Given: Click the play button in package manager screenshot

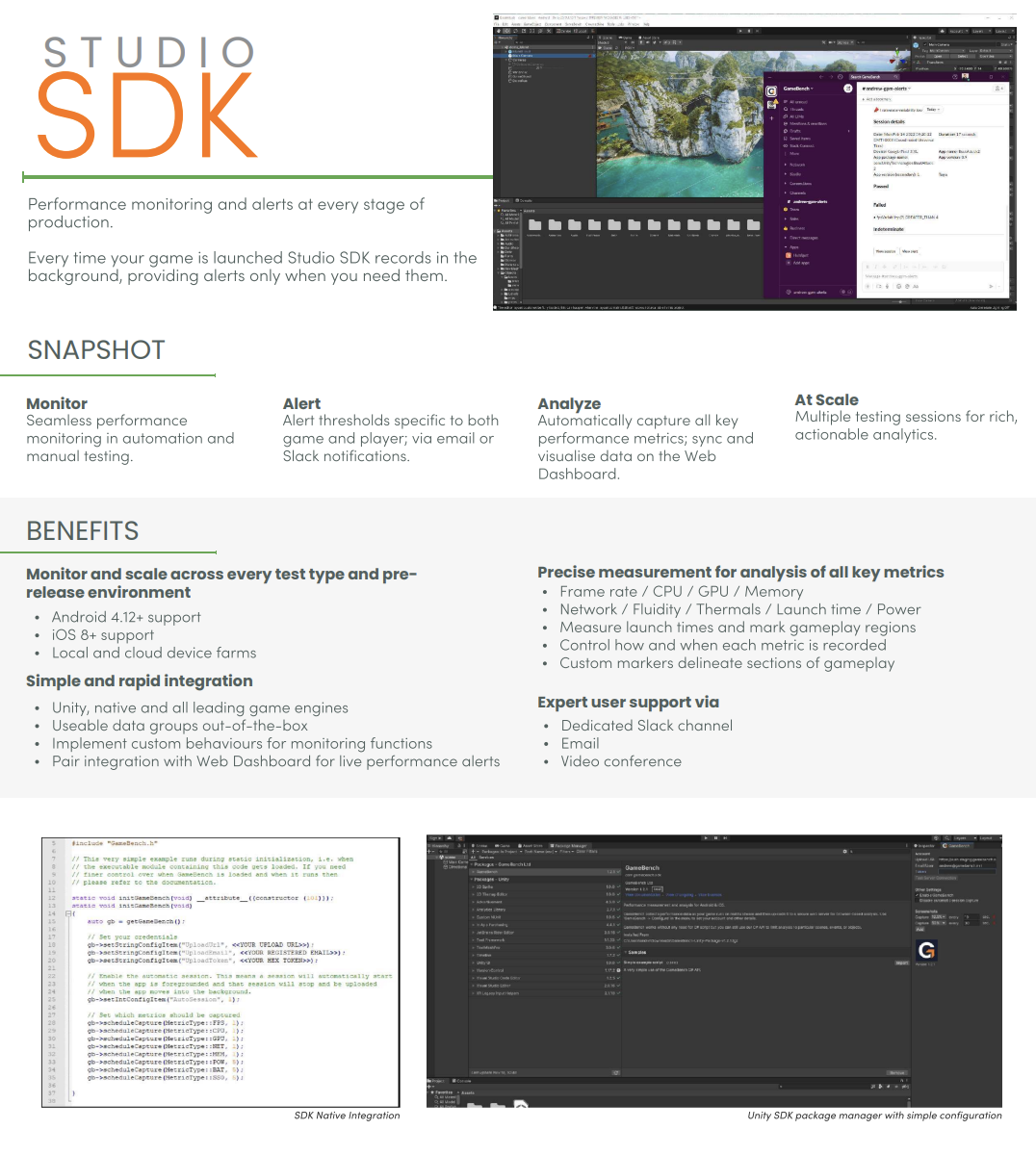Looking at the screenshot, I should tap(706, 837).
